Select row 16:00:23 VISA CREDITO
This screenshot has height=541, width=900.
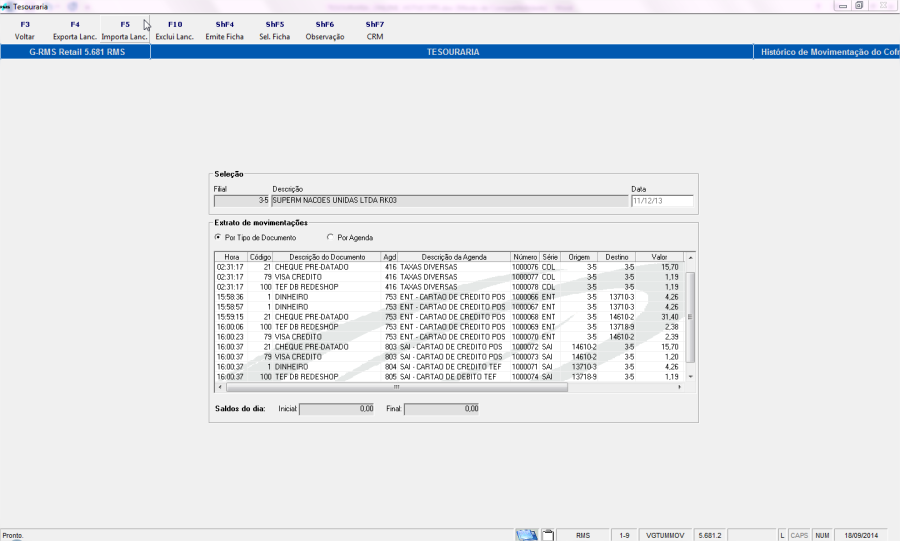(449, 337)
